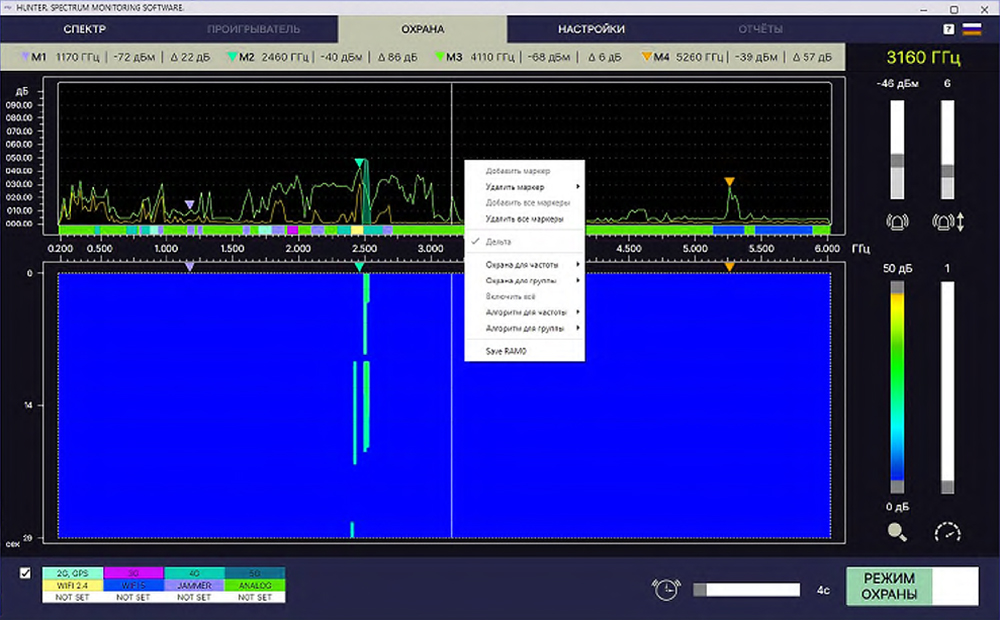Viewport: 1000px width, 620px height.
Task: Click the -46 дБм level slider
Action: click(897, 160)
